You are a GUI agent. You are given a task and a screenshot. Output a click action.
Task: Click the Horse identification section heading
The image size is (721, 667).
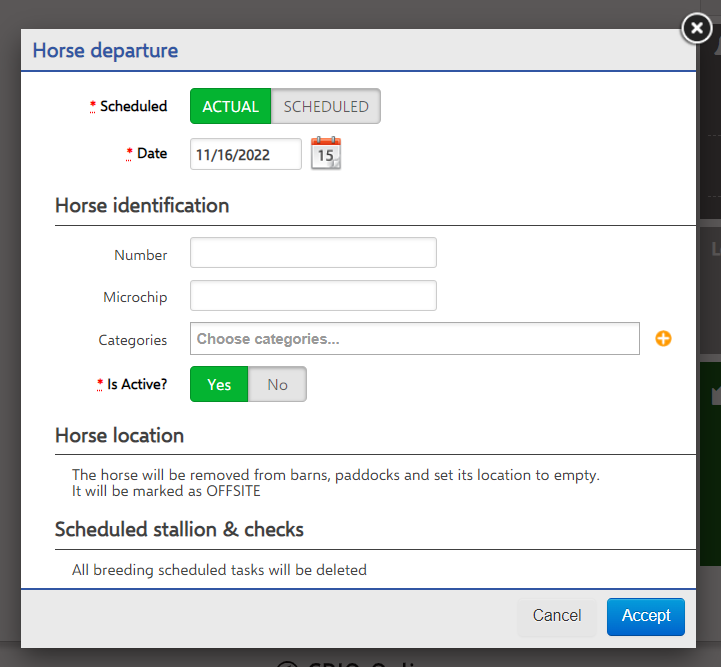(142, 205)
